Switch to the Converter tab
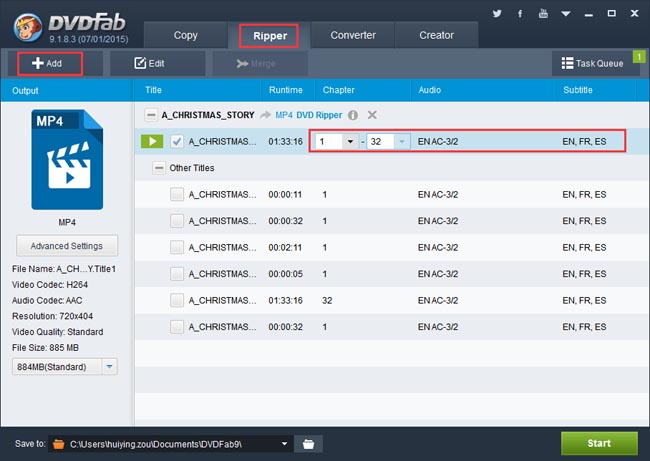Image resolution: width=650 pixels, height=461 pixels. 353,35
